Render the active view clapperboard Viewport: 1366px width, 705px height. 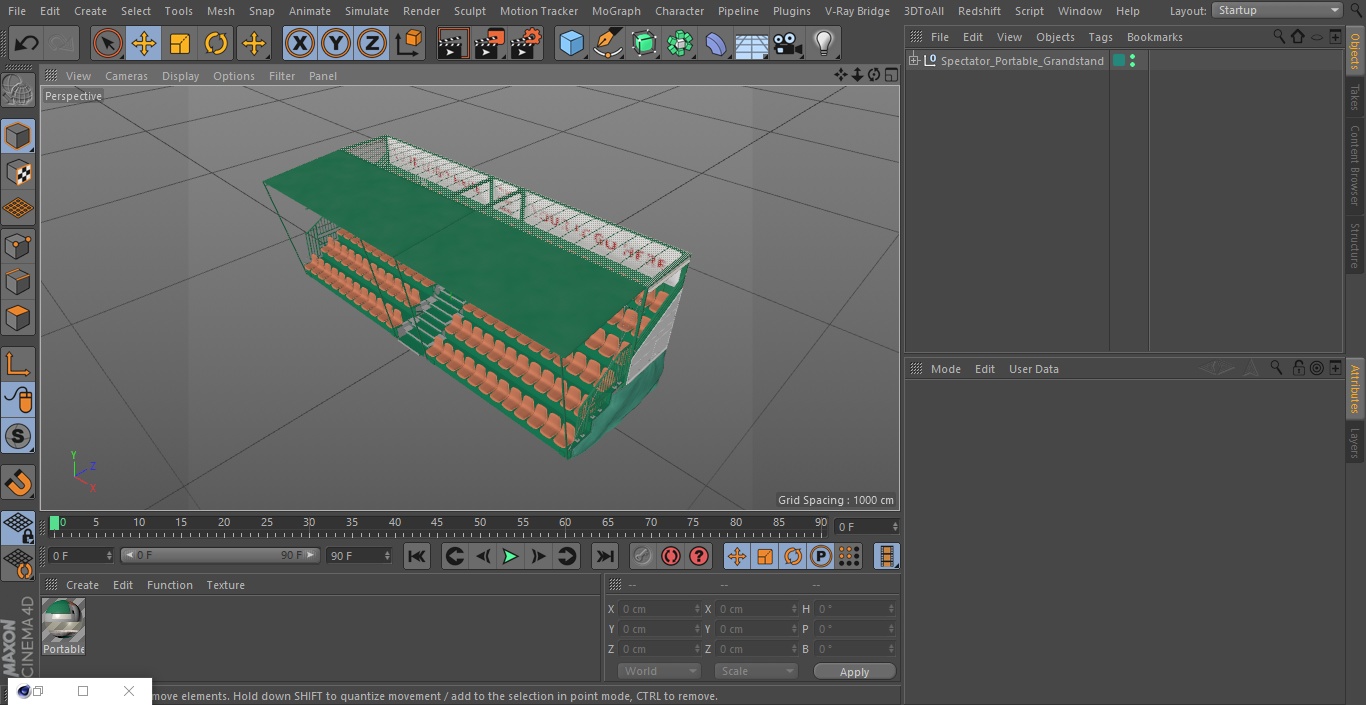tap(453, 43)
